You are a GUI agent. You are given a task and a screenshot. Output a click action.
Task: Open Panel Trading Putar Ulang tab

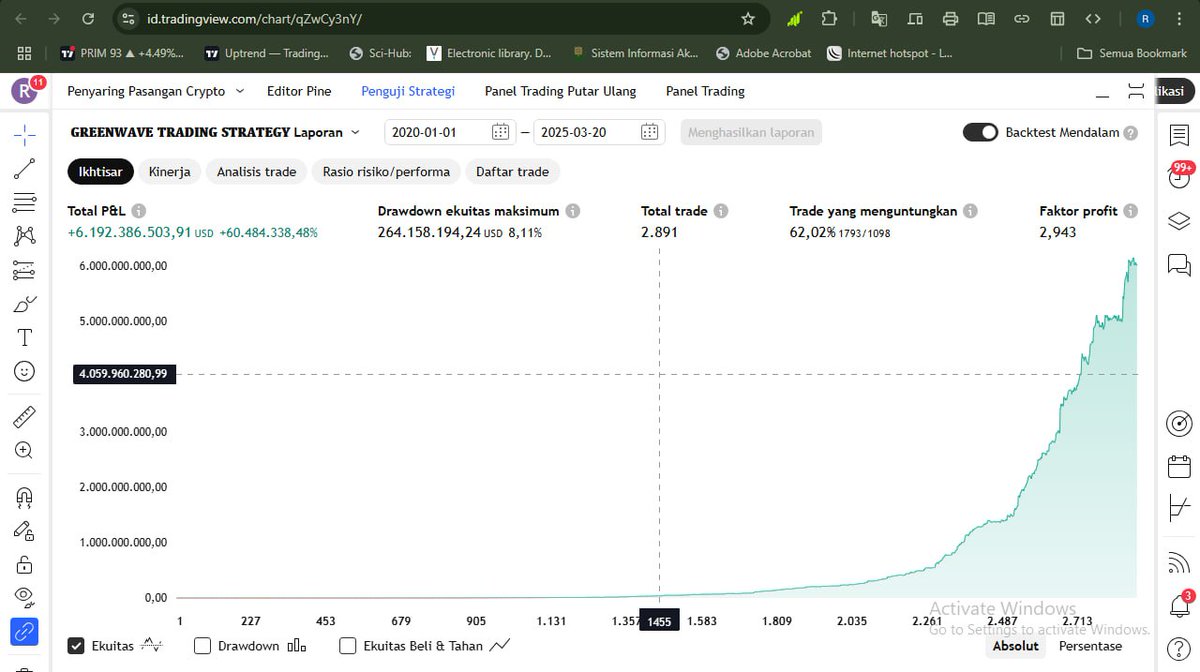[x=560, y=91]
